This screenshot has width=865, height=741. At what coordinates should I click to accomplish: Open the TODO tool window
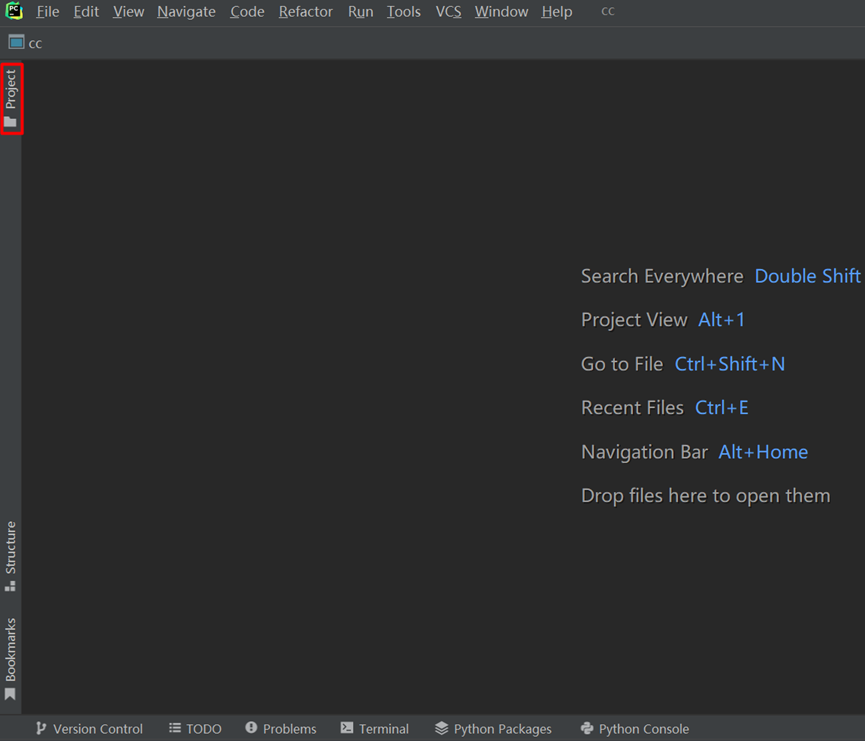[195, 729]
